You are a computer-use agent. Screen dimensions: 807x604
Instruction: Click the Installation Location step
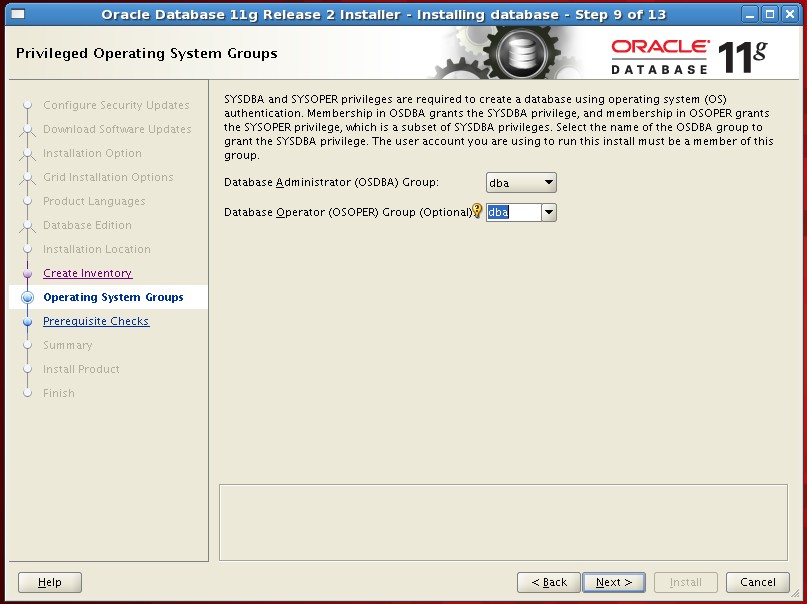click(97, 249)
